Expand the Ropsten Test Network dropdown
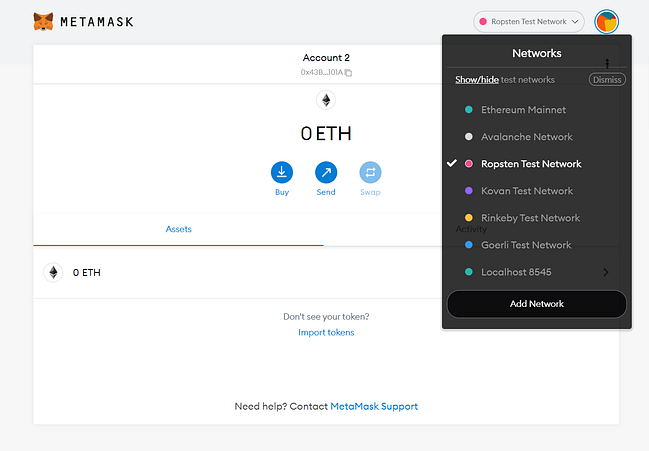 click(x=529, y=22)
